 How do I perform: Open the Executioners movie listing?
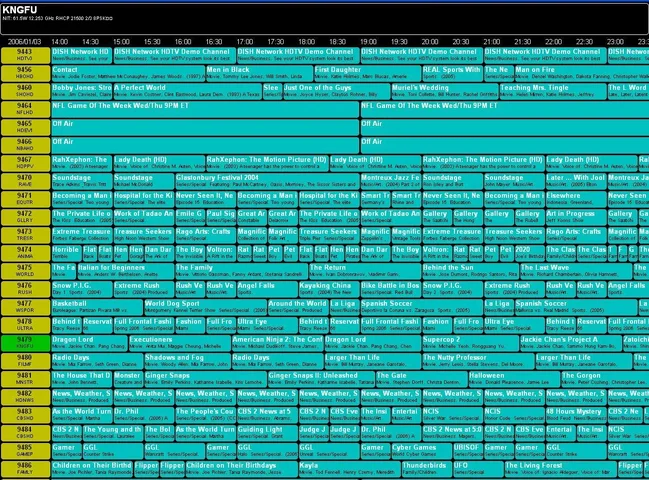point(180,343)
